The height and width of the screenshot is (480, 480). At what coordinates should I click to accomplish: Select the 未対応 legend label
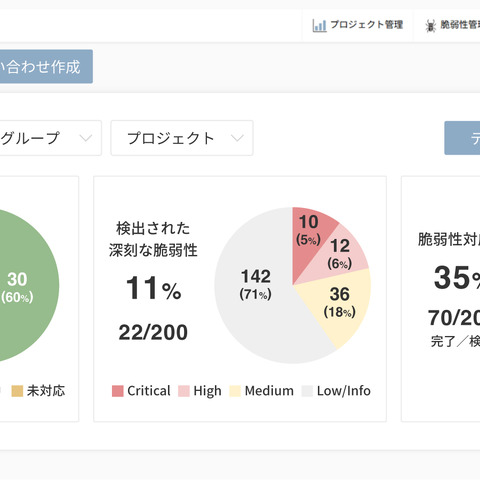(46, 391)
